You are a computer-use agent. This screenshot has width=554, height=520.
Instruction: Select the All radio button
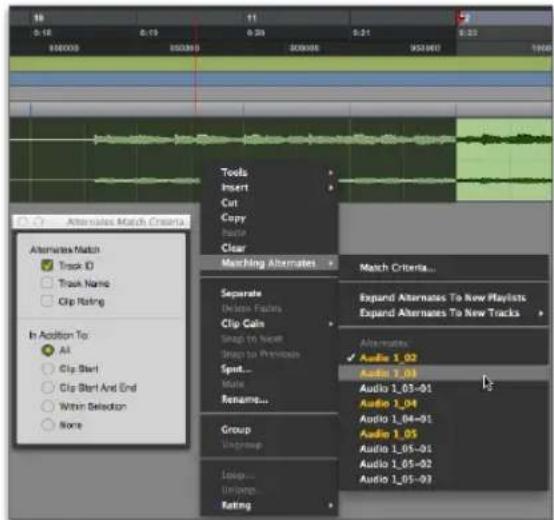(48, 350)
